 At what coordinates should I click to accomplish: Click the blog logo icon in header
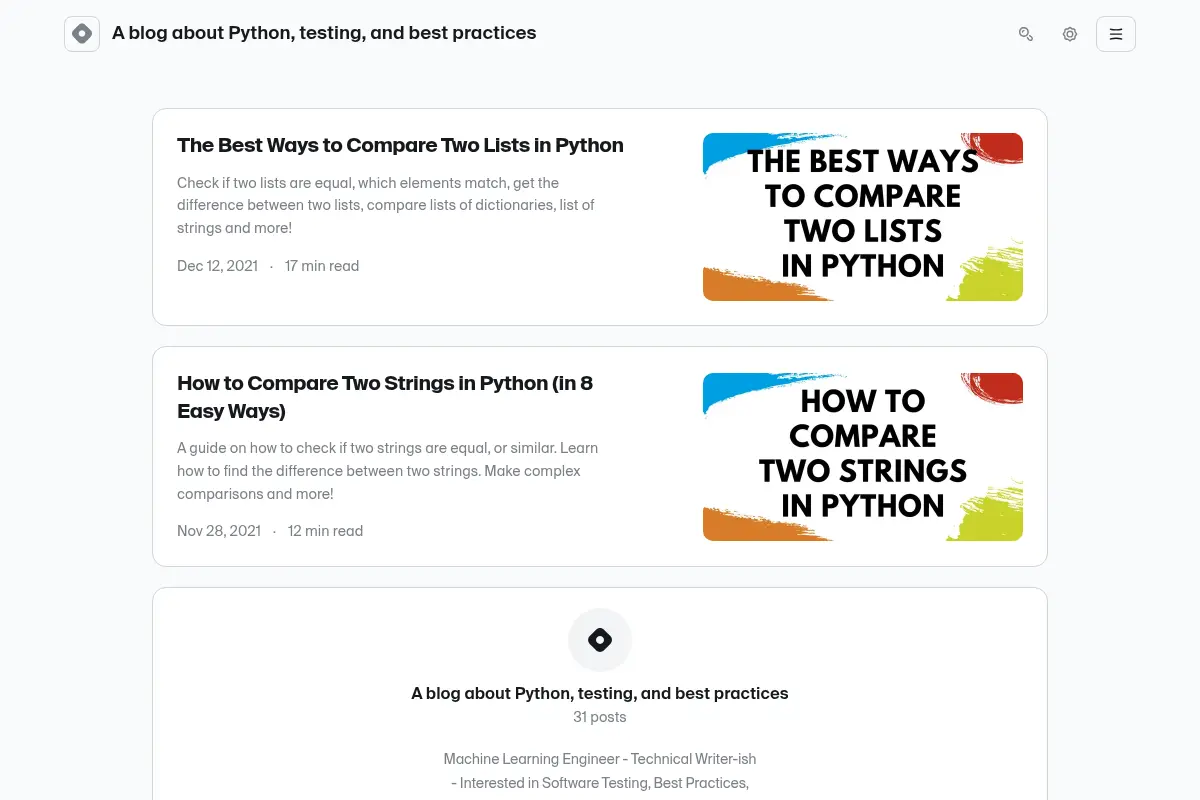82,34
